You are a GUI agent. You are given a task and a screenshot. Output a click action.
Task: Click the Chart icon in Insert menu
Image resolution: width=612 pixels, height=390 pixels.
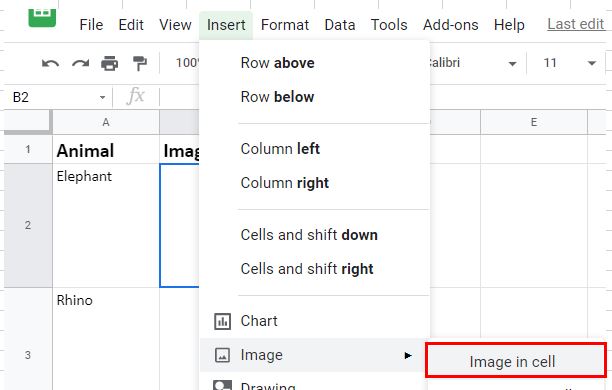pos(222,321)
